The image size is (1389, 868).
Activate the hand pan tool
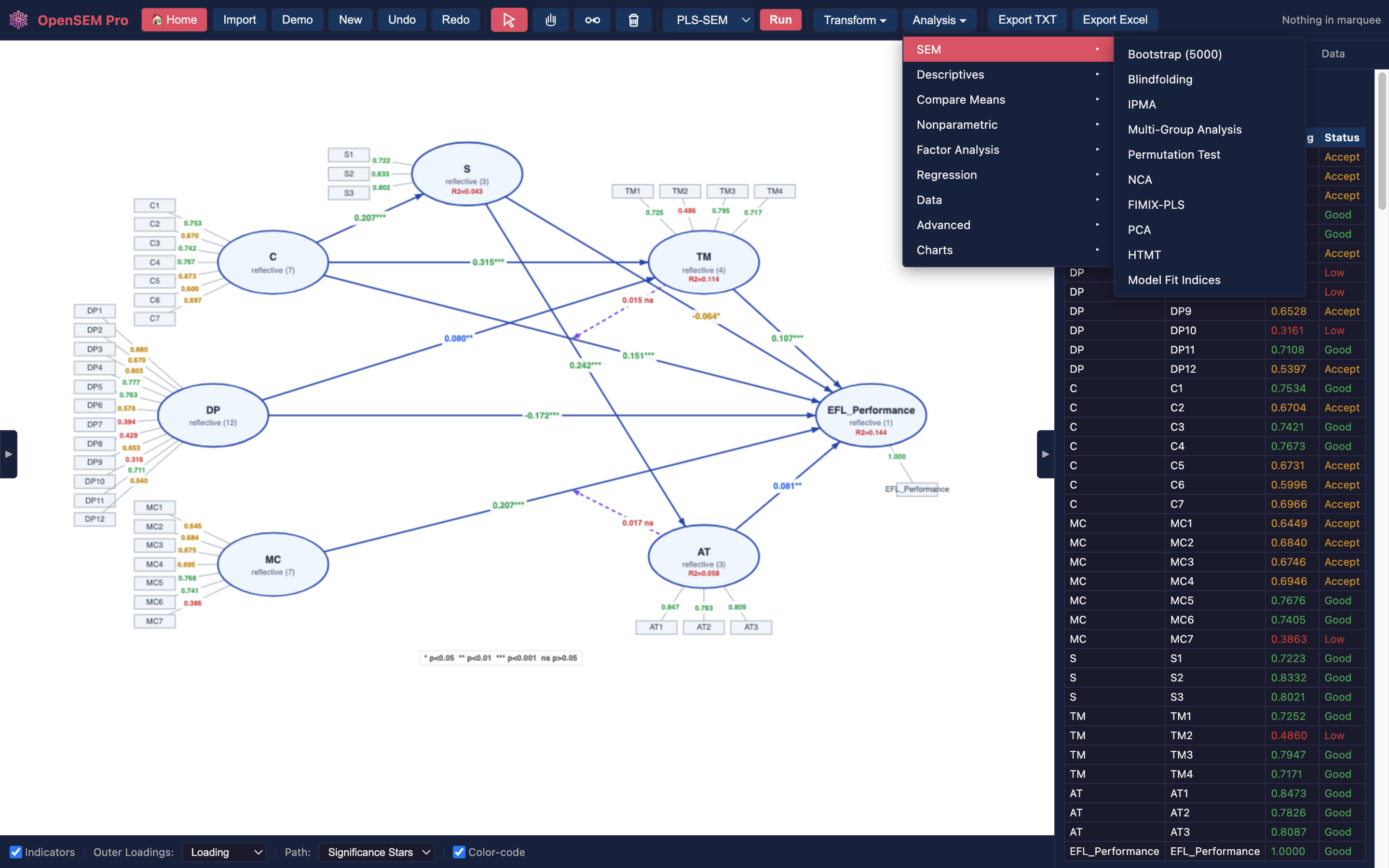(x=550, y=20)
